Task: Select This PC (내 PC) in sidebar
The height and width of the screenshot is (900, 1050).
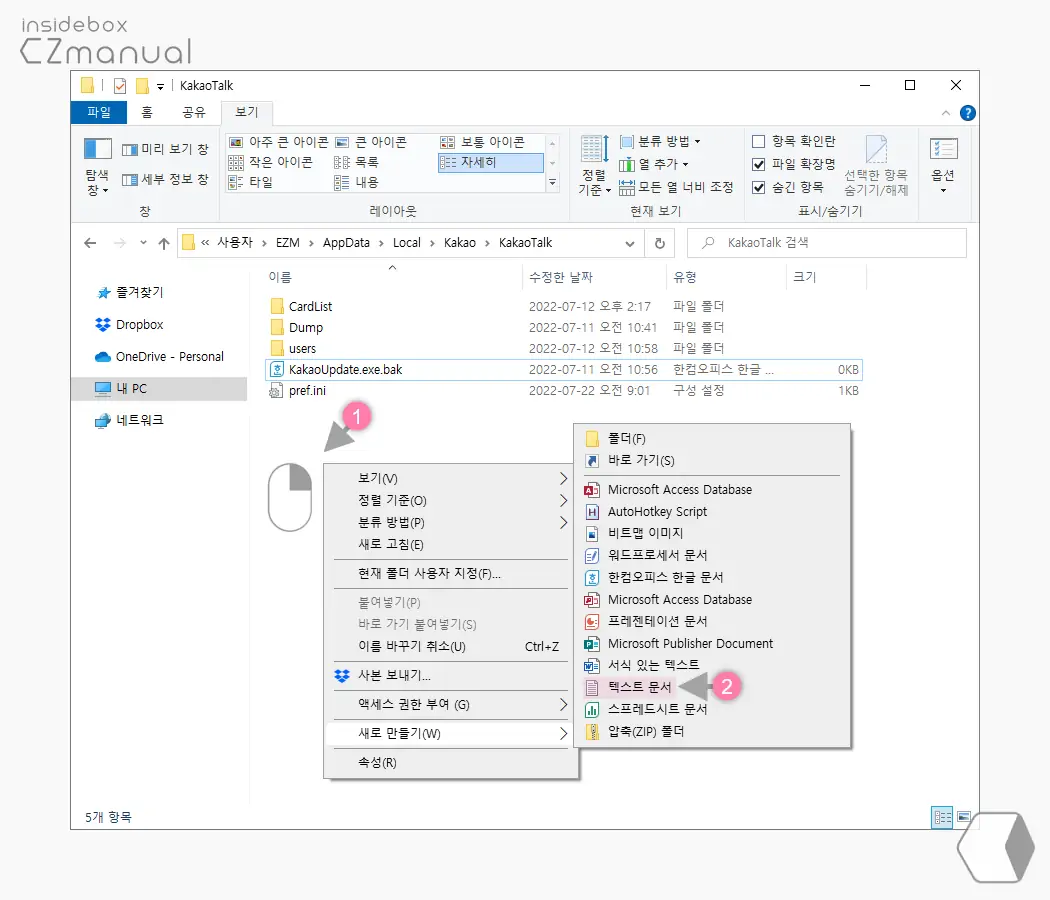Action: pos(159,388)
